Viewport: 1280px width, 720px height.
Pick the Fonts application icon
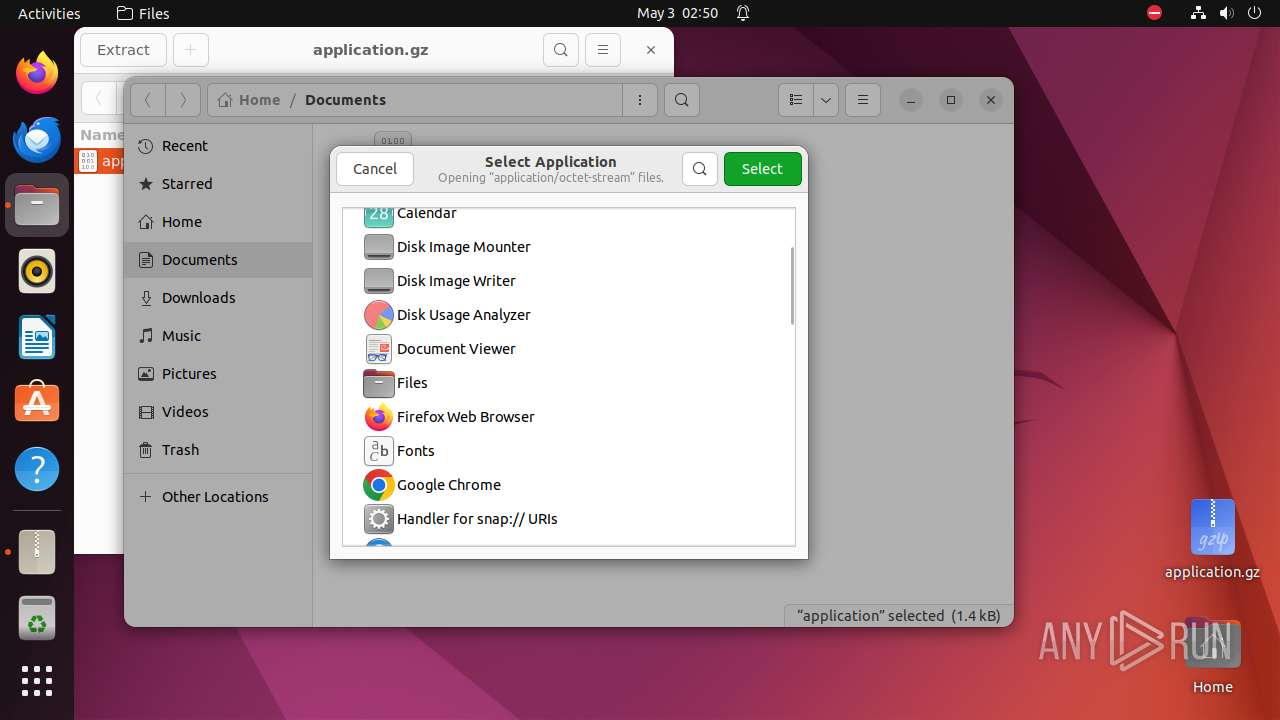pyautogui.click(x=379, y=451)
